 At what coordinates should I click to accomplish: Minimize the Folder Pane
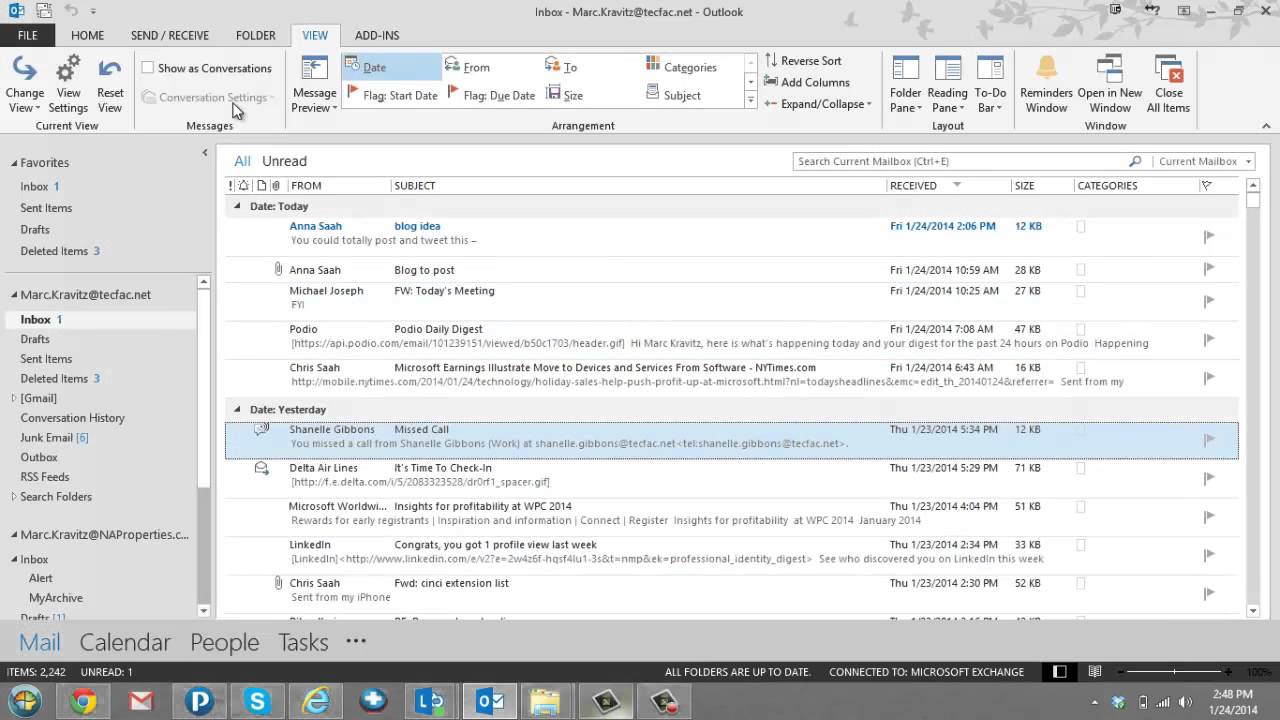point(204,153)
